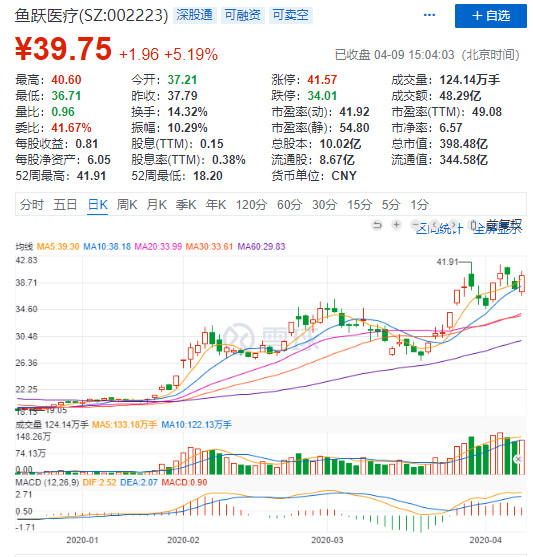Click the 振幅 value 10.29%
The height and width of the screenshot is (557, 533).
[187, 128]
